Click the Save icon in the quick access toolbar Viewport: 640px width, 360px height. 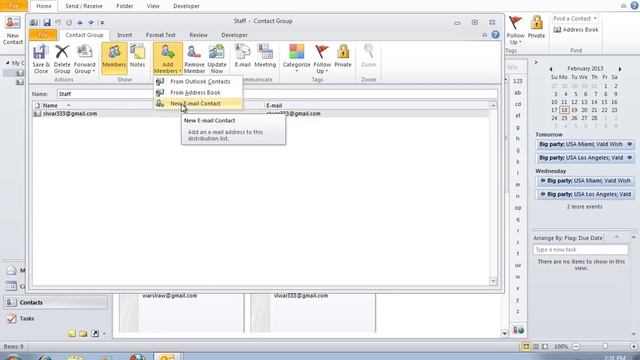coord(47,22)
